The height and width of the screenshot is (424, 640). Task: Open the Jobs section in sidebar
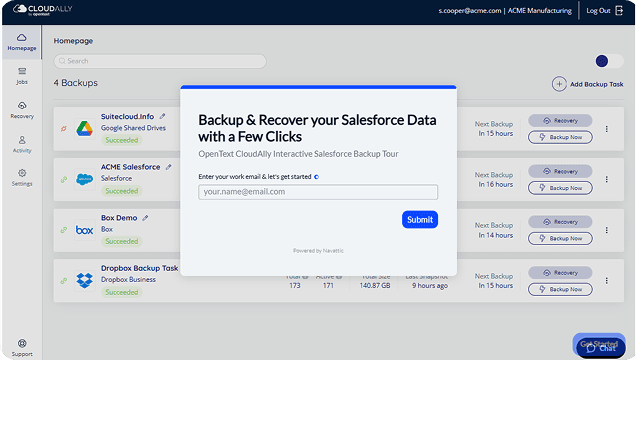pos(21,74)
